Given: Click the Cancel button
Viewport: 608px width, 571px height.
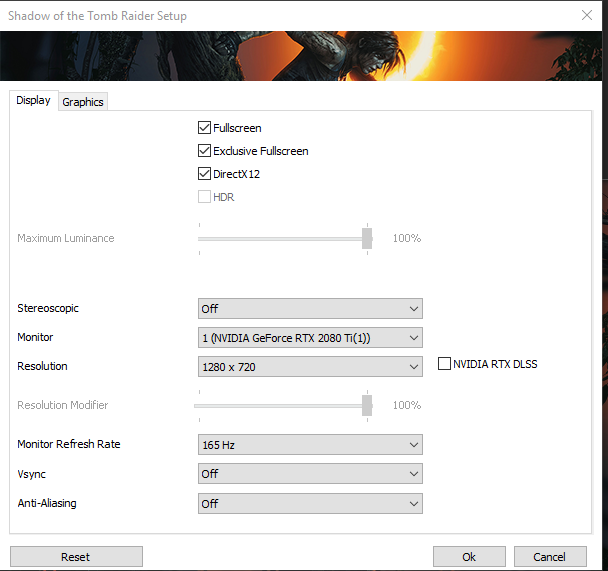Looking at the screenshot, I should (x=550, y=557).
